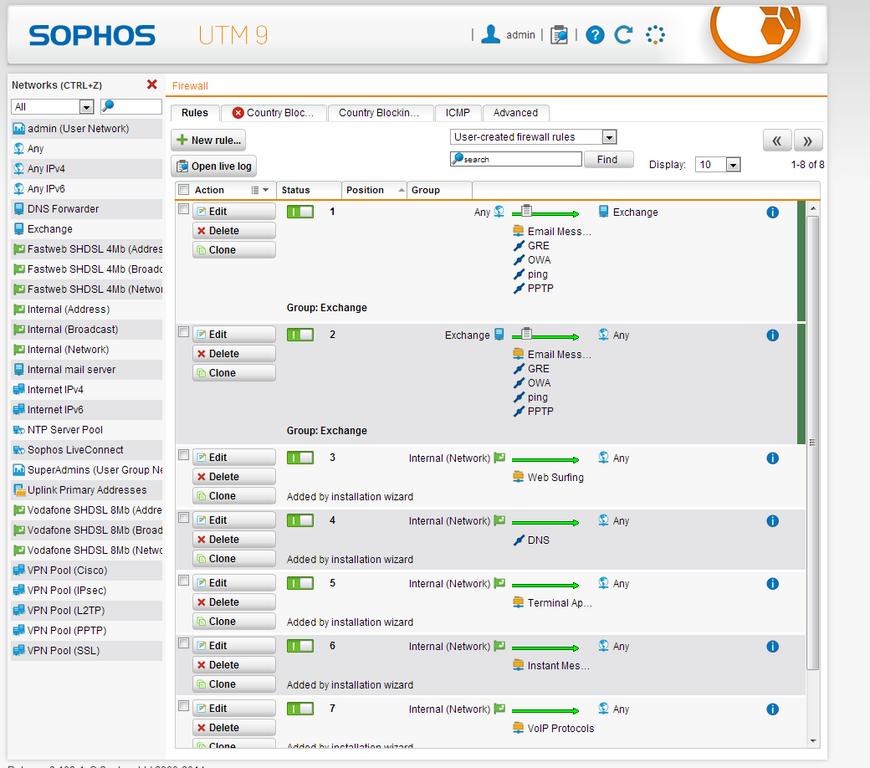Close the Networks panel with red X
Image resolution: width=870 pixels, height=768 pixels.
pos(151,84)
